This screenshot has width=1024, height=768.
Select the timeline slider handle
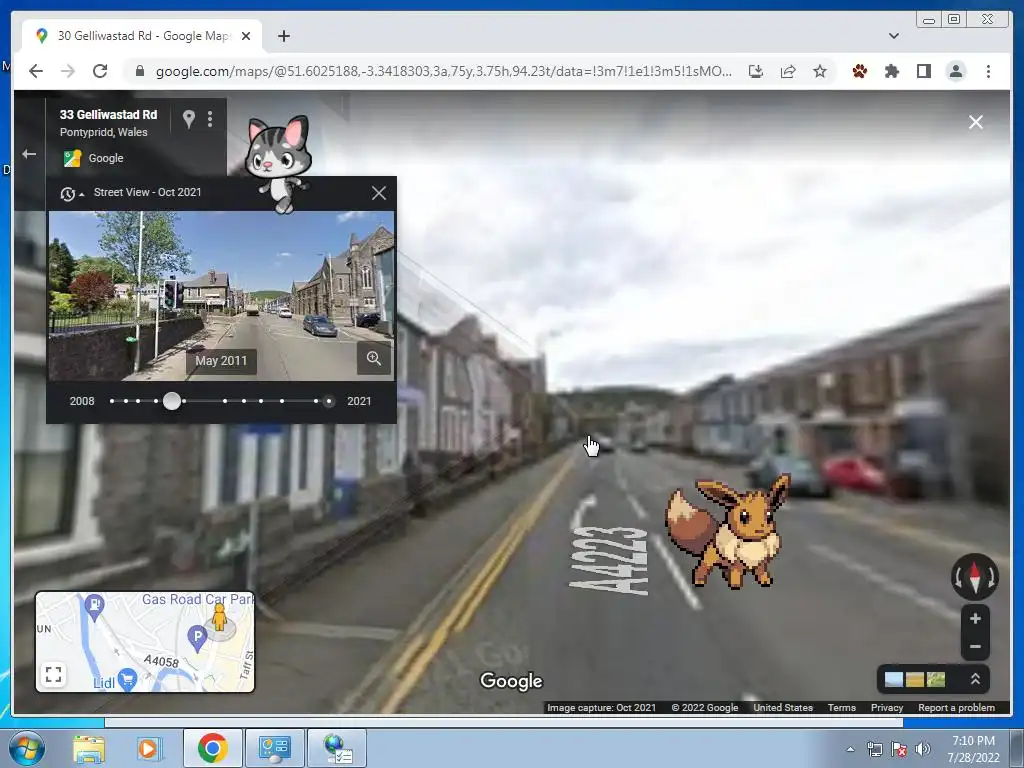[172, 401]
